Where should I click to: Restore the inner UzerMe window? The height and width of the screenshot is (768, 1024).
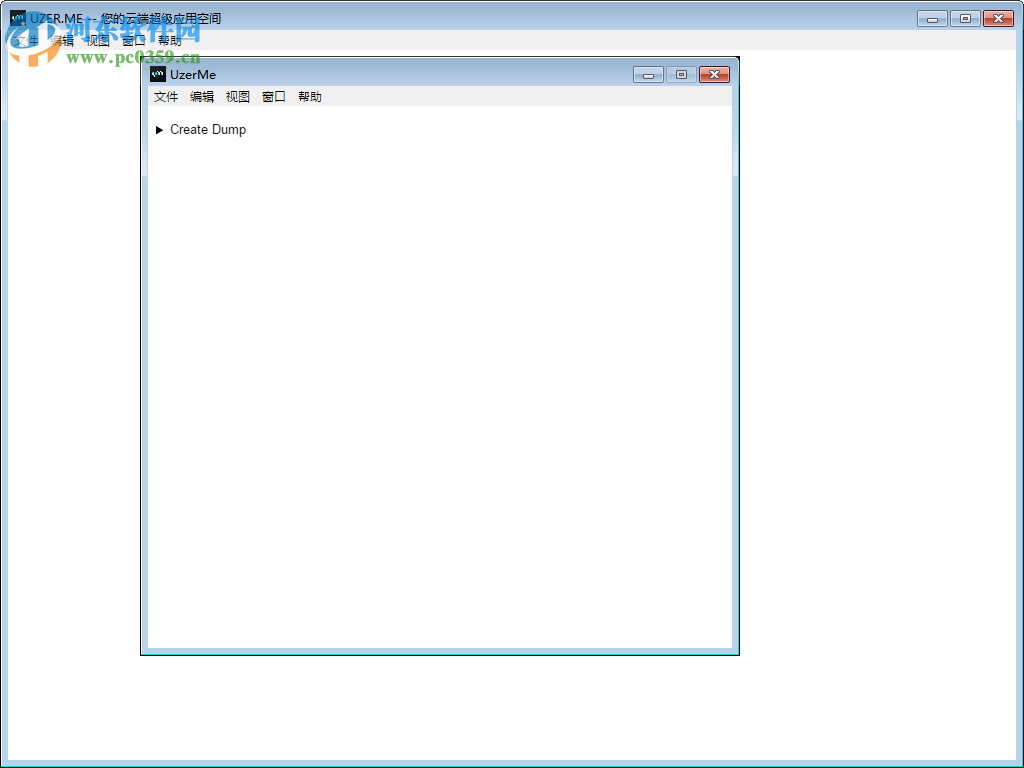681,74
